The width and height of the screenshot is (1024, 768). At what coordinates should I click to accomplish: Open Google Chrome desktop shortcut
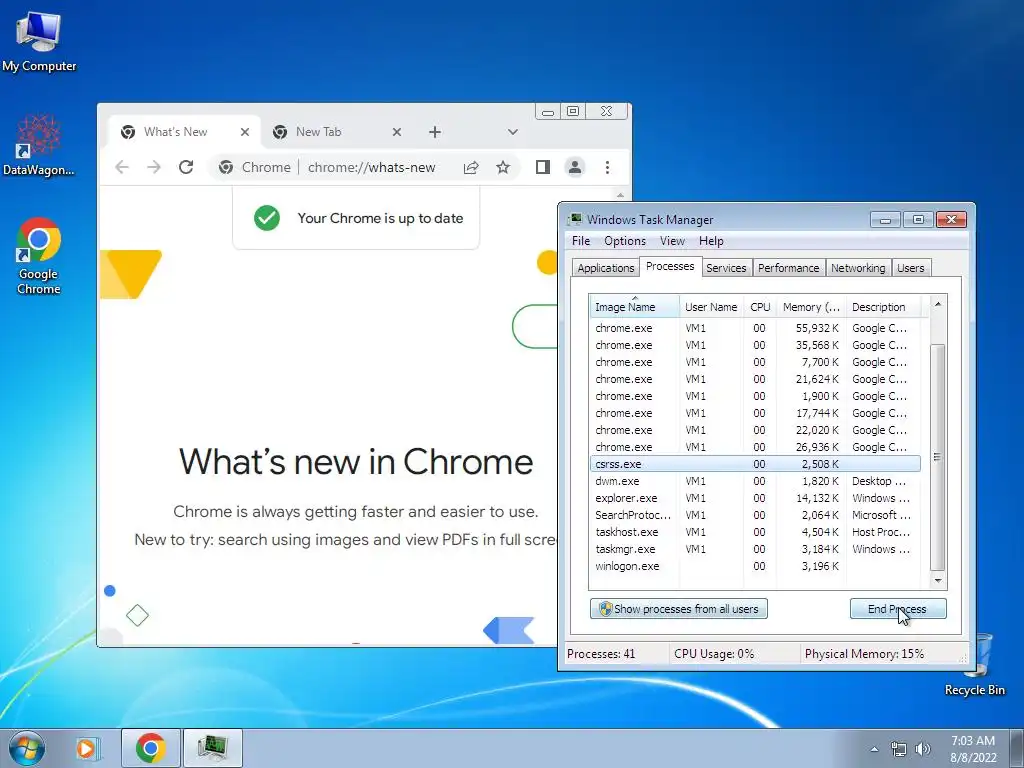tap(39, 256)
